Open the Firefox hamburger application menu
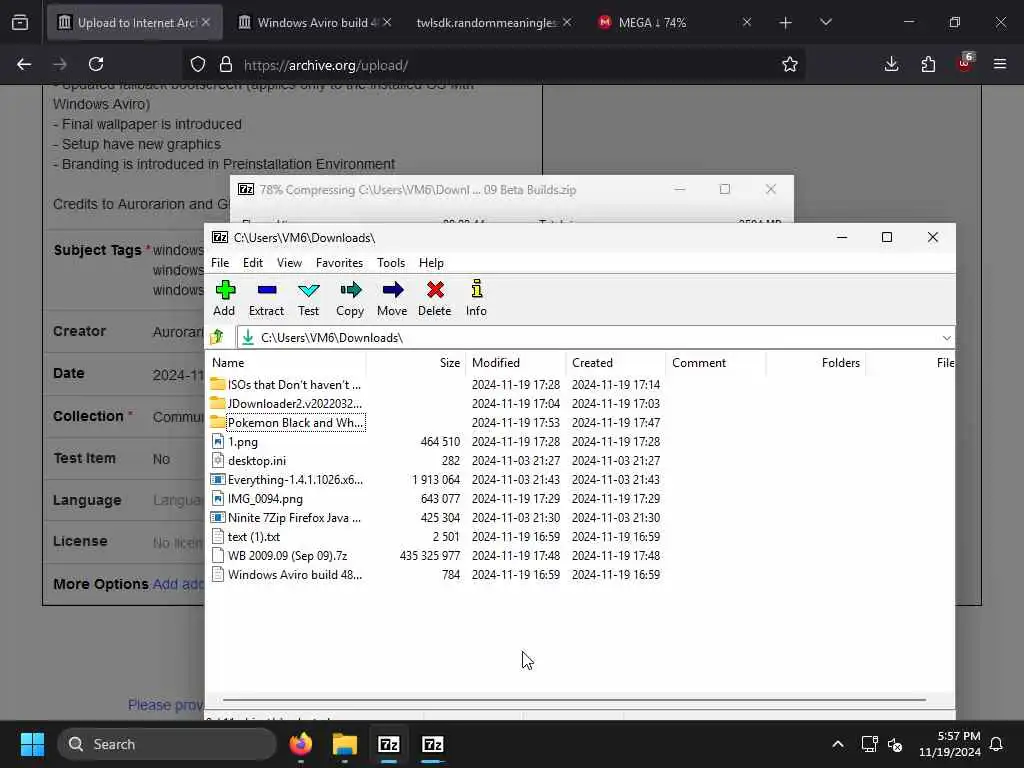The width and height of the screenshot is (1024, 768). [1000, 65]
